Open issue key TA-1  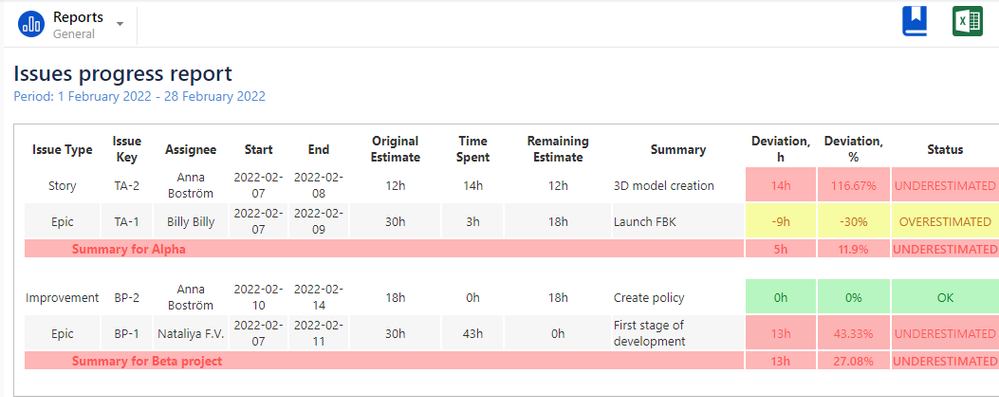pyautogui.click(x=126, y=222)
